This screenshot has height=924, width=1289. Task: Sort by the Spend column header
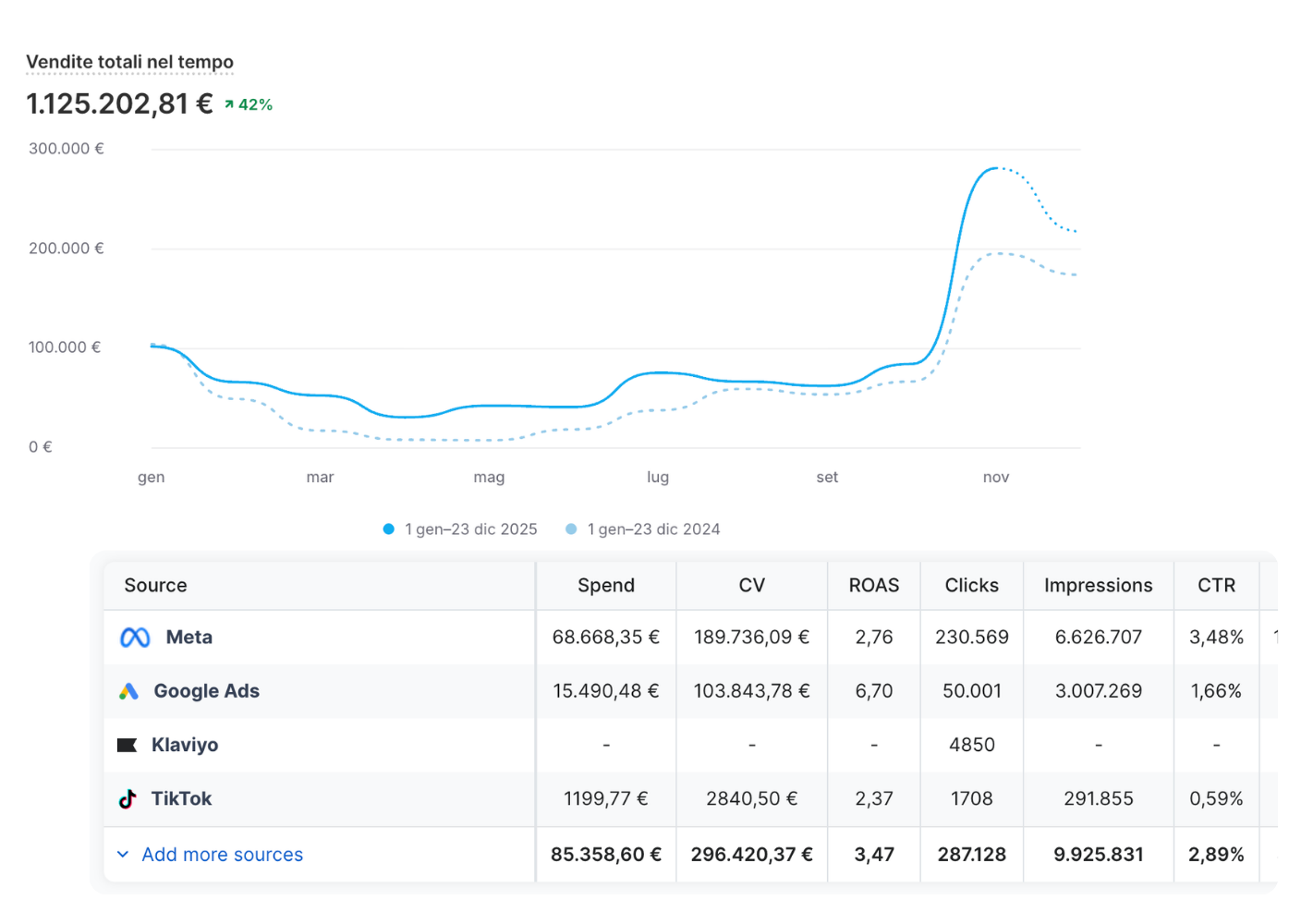(x=605, y=585)
